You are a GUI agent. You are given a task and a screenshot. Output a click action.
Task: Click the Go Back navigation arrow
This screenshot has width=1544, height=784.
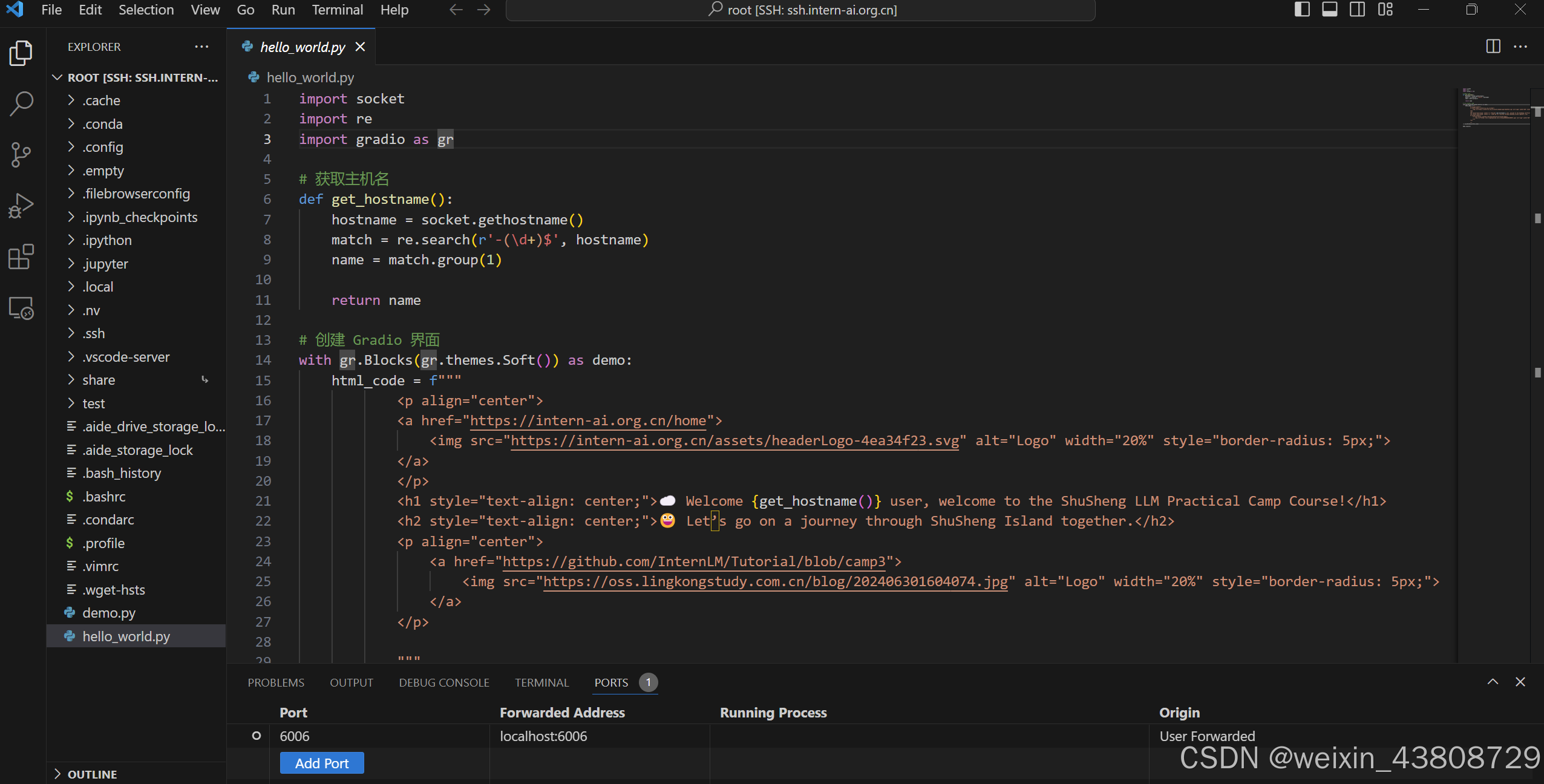click(456, 10)
